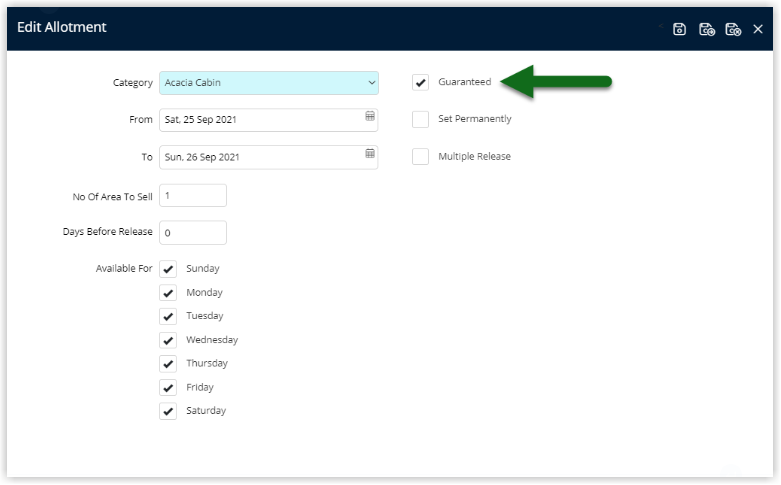Viewport: 781px width, 485px height.
Task: Uncheck Tuesday availability
Action: pyautogui.click(x=168, y=316)
